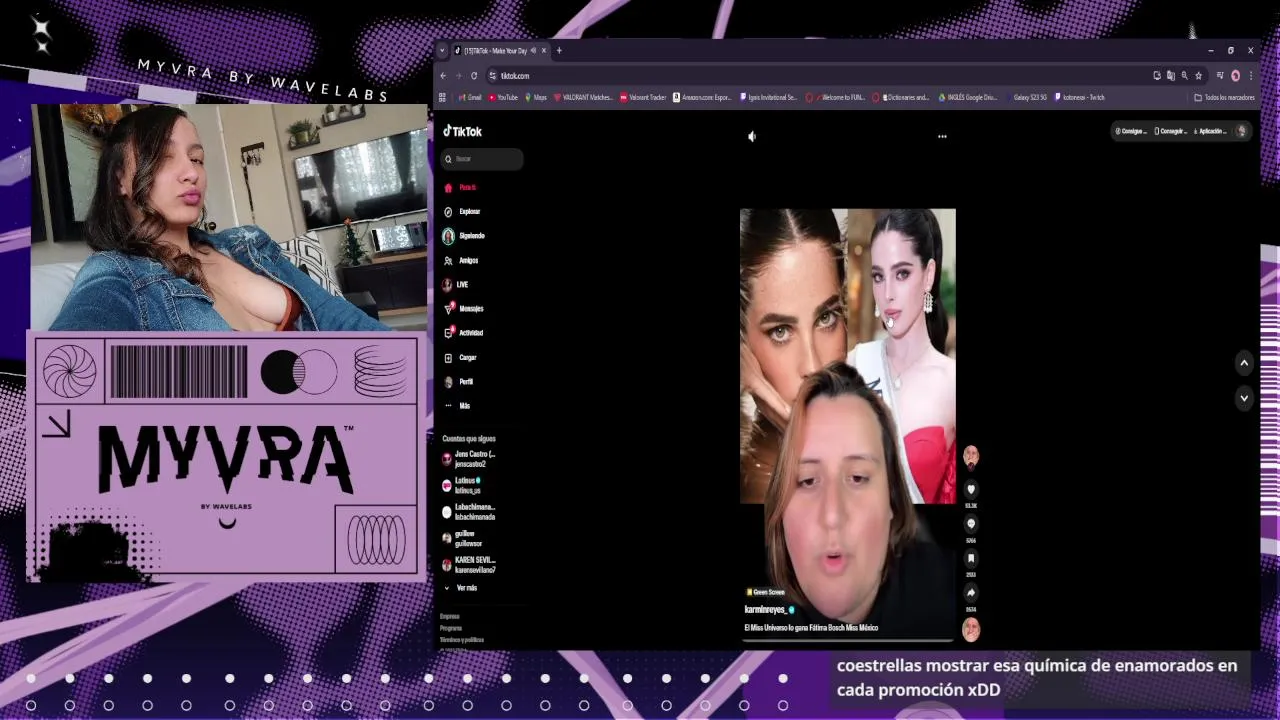This screenshot has width=1280, height=720.
Task: Click Conseguir aplicación button in header
Action: [1170, 131]
